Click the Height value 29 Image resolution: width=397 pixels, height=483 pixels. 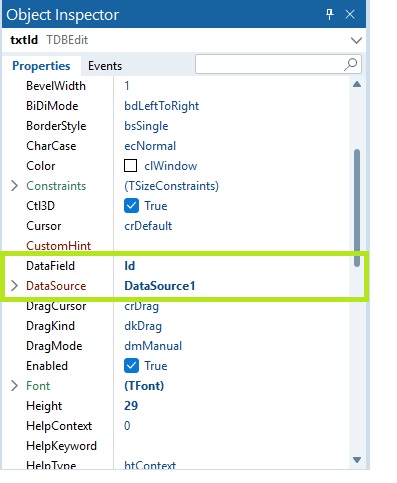pyautogui.click(x=131, y=406)
